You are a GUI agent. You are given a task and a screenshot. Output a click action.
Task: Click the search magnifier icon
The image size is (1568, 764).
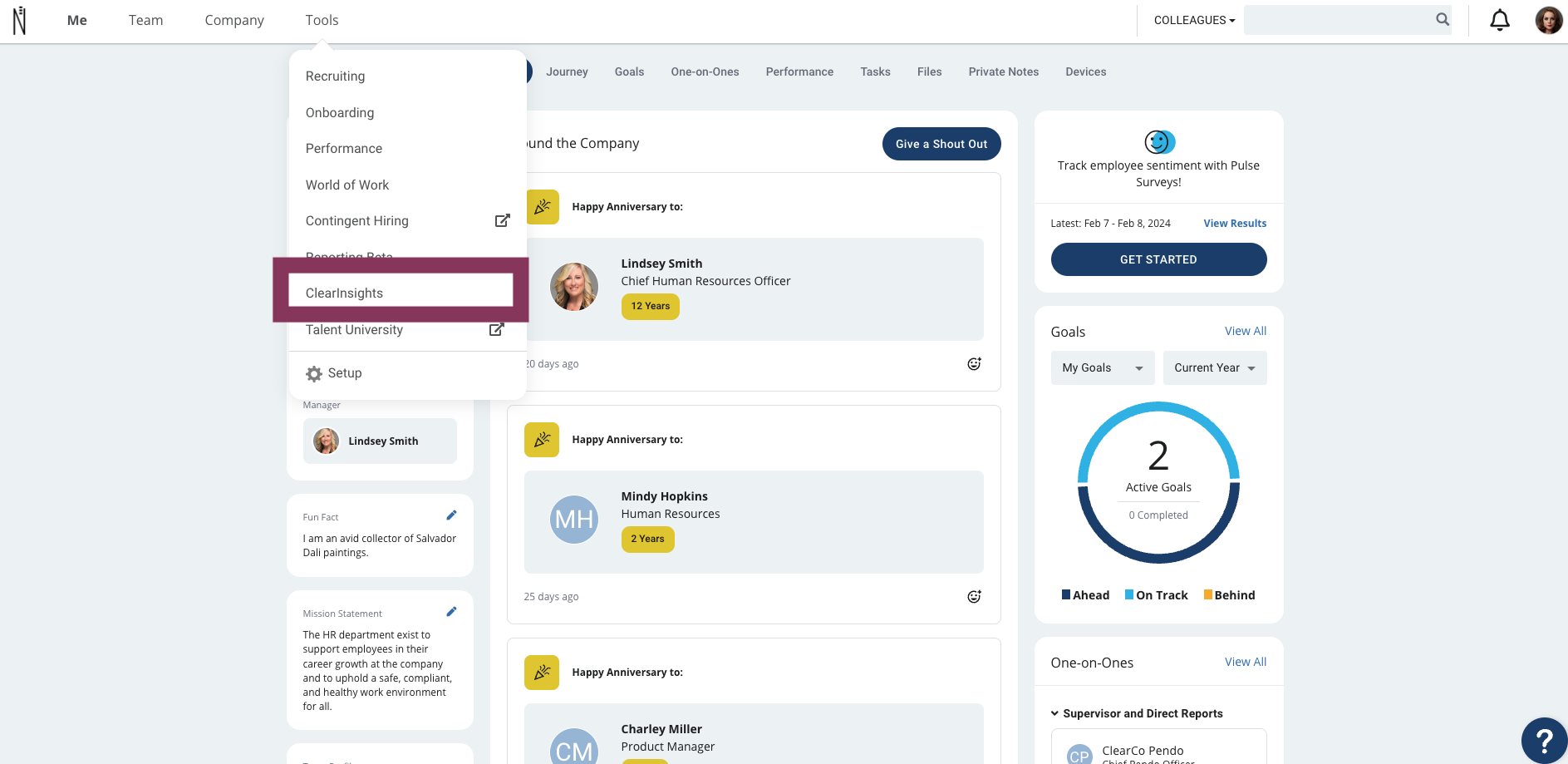pos(1443,20)
